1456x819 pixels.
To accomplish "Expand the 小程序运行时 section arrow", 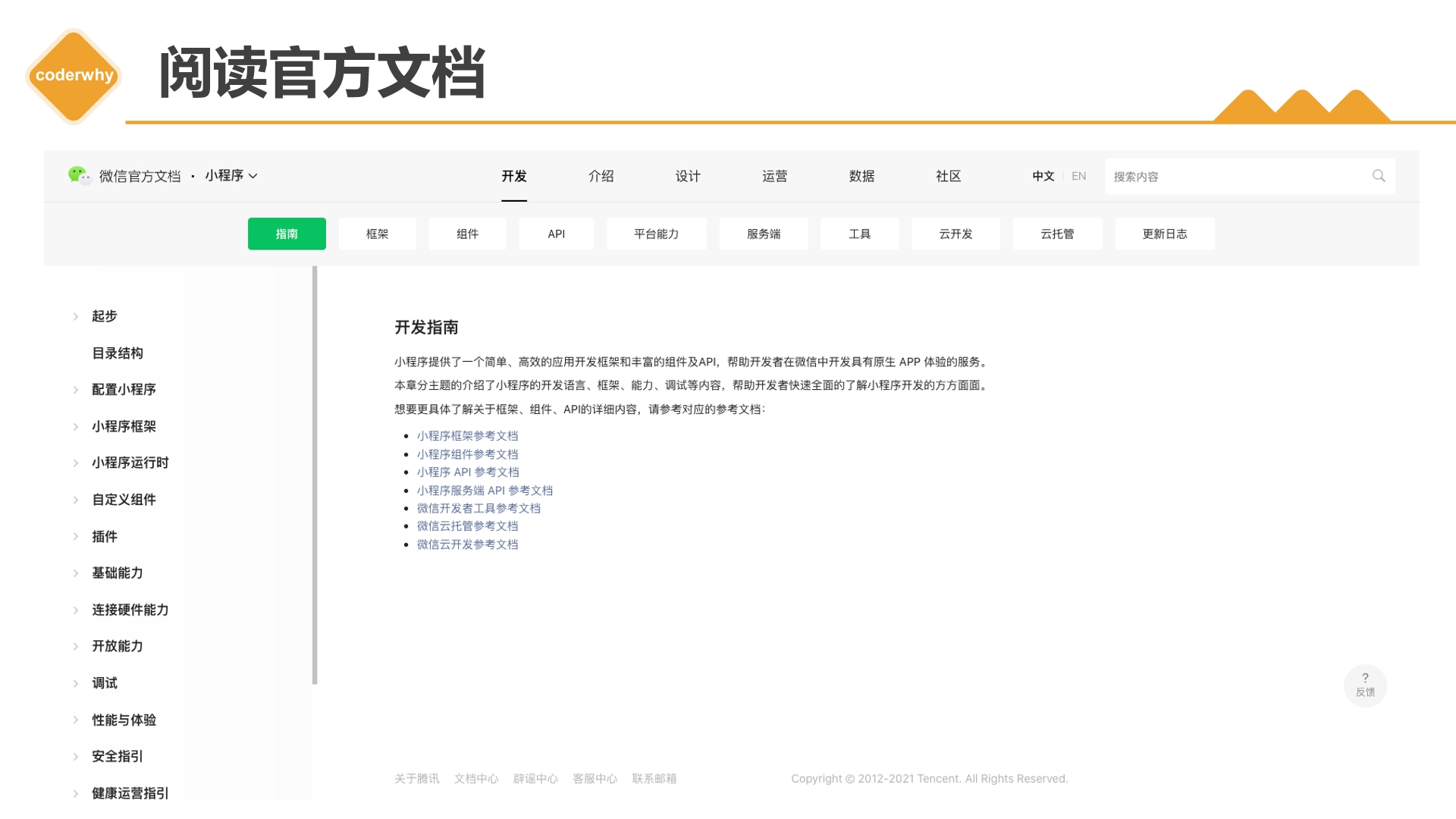I will click(76, 463).
